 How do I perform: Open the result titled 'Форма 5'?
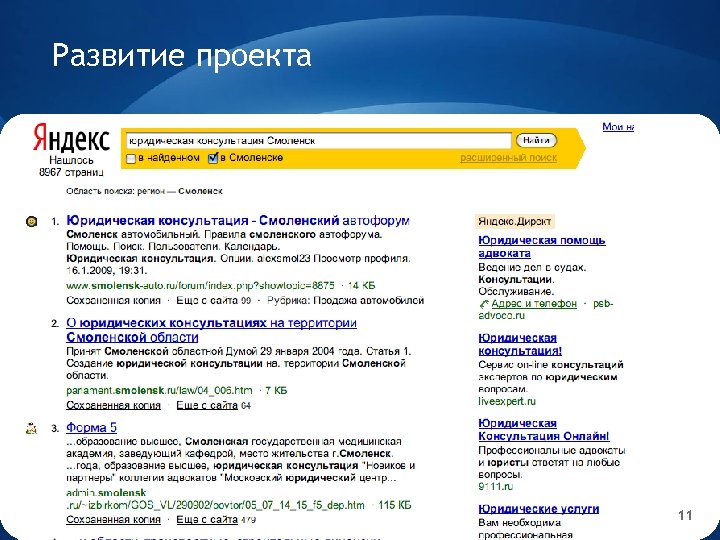pos(91,428)
